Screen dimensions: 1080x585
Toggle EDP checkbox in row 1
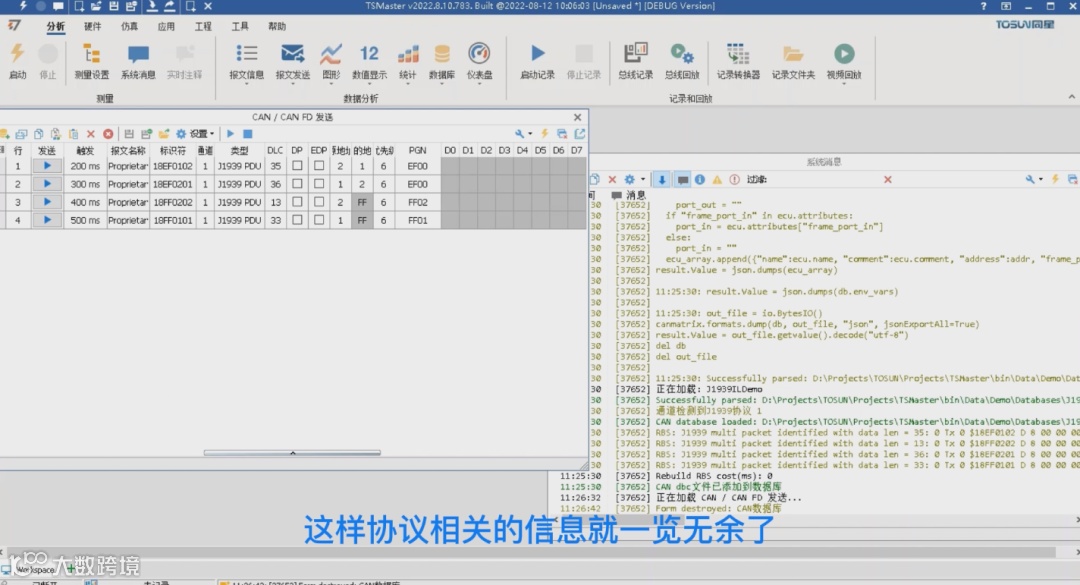coord(319,166)
